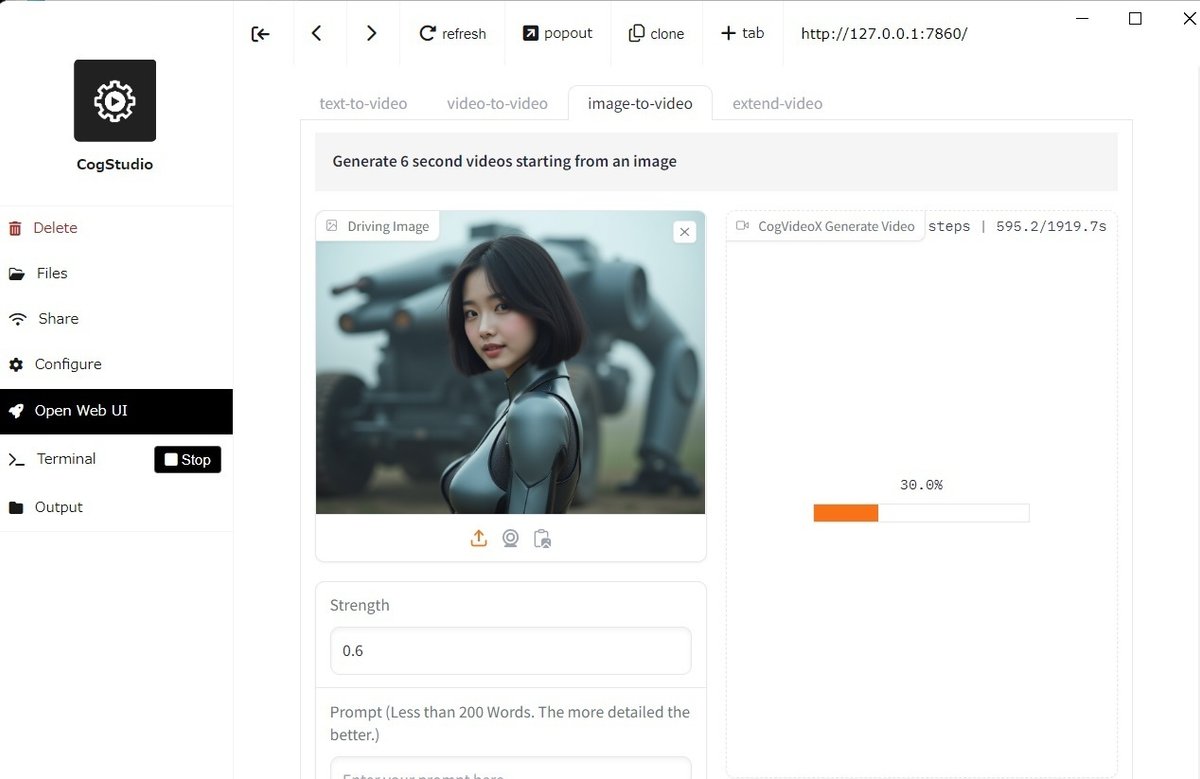Open a new tab with the plus icon
This screenshot has width=1200, height=779.
pos(742,33)
